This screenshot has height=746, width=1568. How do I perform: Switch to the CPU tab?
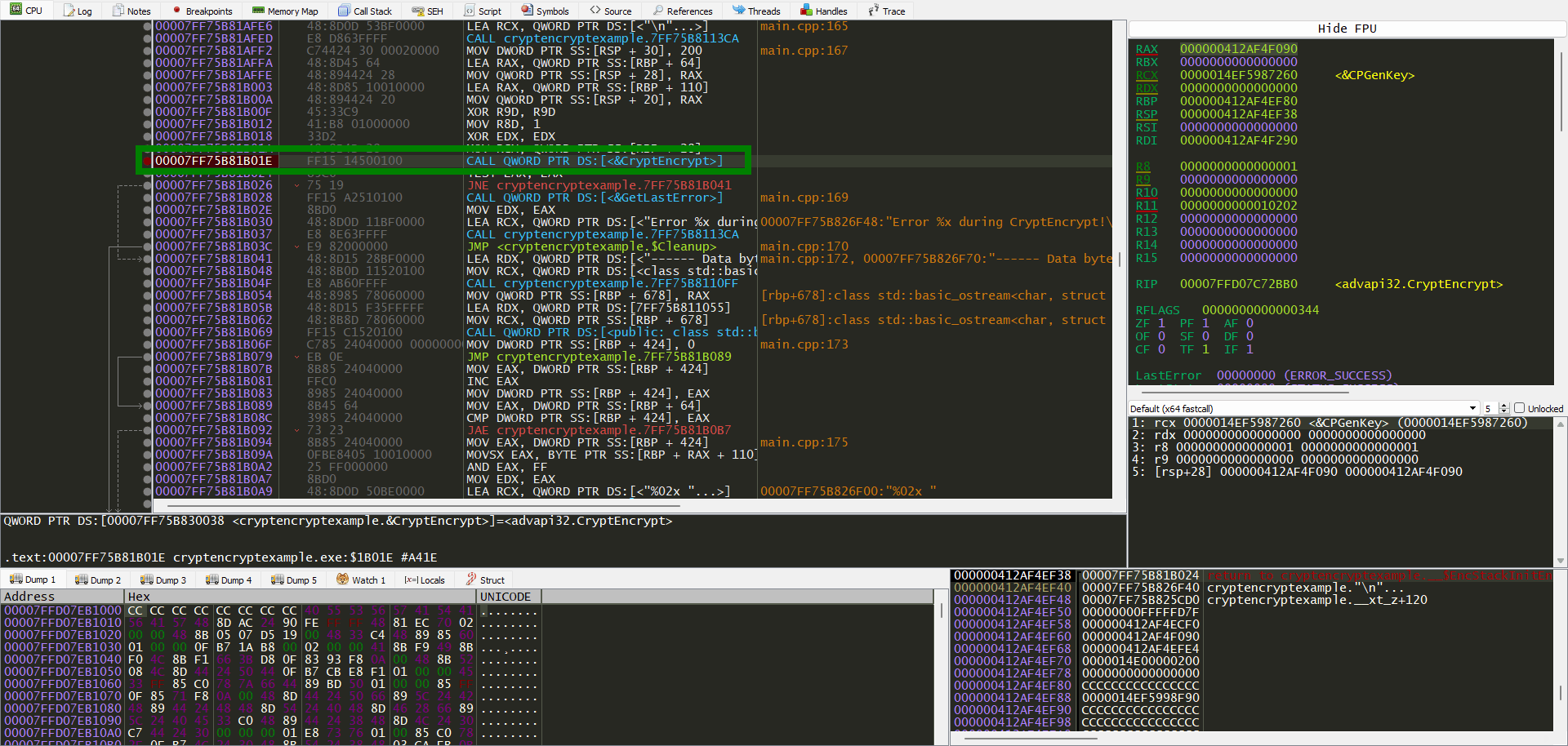point(27,11)
